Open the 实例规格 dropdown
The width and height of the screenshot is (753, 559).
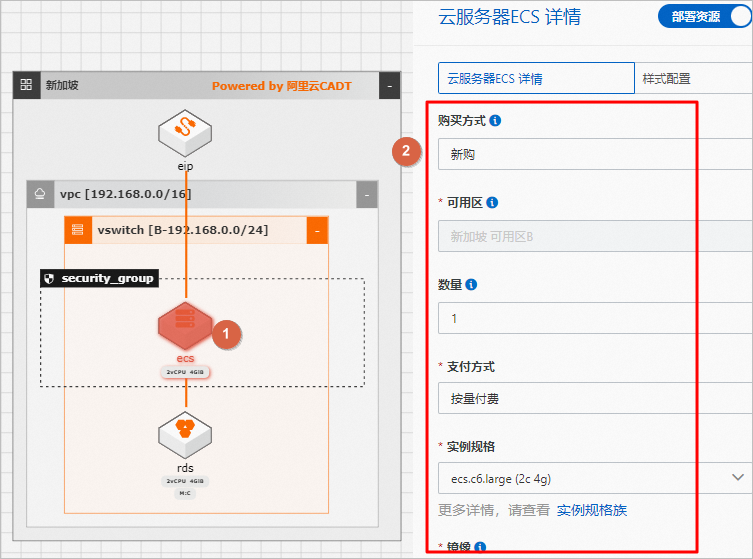pos(595,478)
